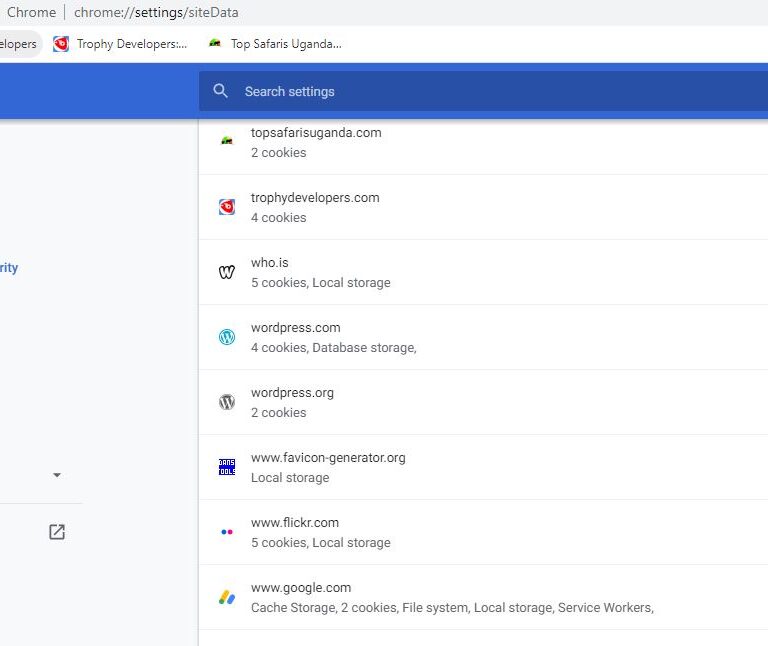
Task: Open www.google.com site entry
Action: [x=483, y=598]
